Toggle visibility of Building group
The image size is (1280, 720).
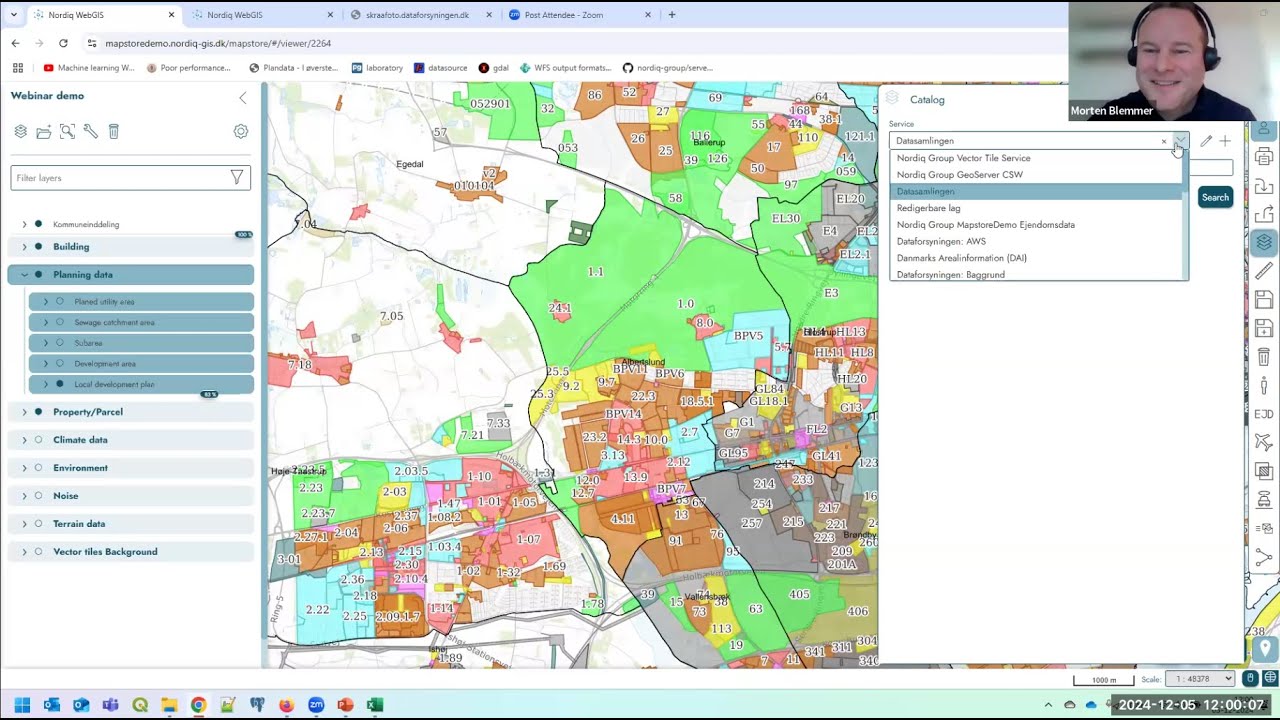click(38, 246)
